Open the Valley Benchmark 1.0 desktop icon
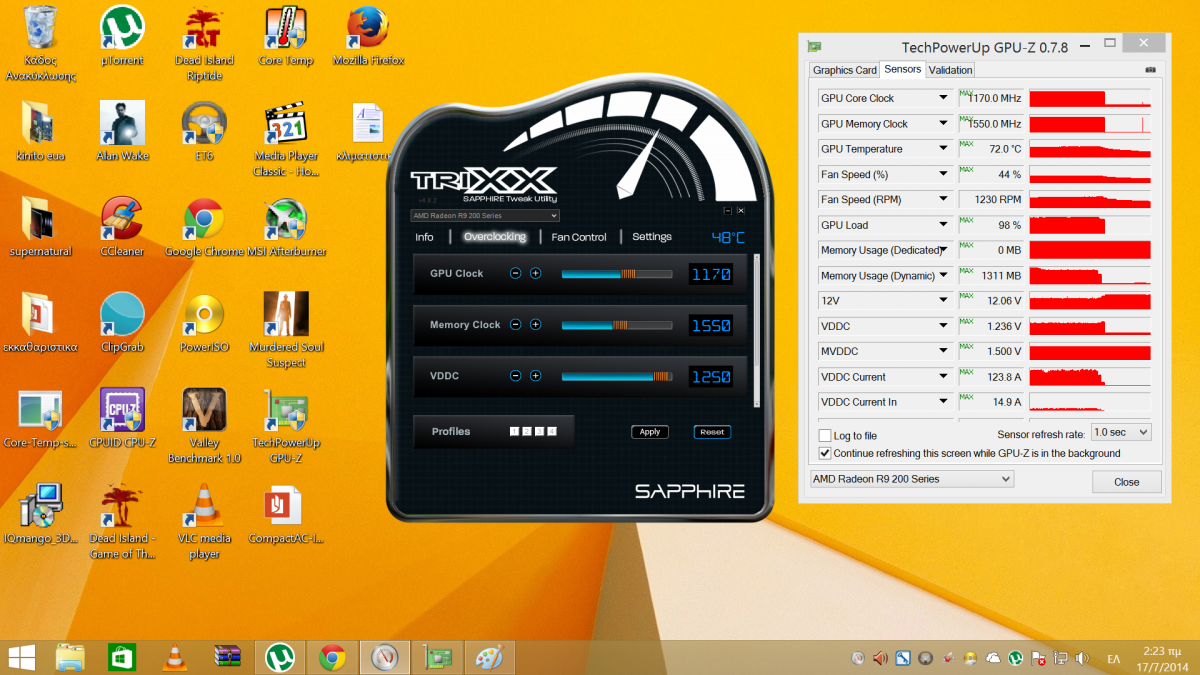This screenshot has width=1200, height=675. (x=203, y=427)
